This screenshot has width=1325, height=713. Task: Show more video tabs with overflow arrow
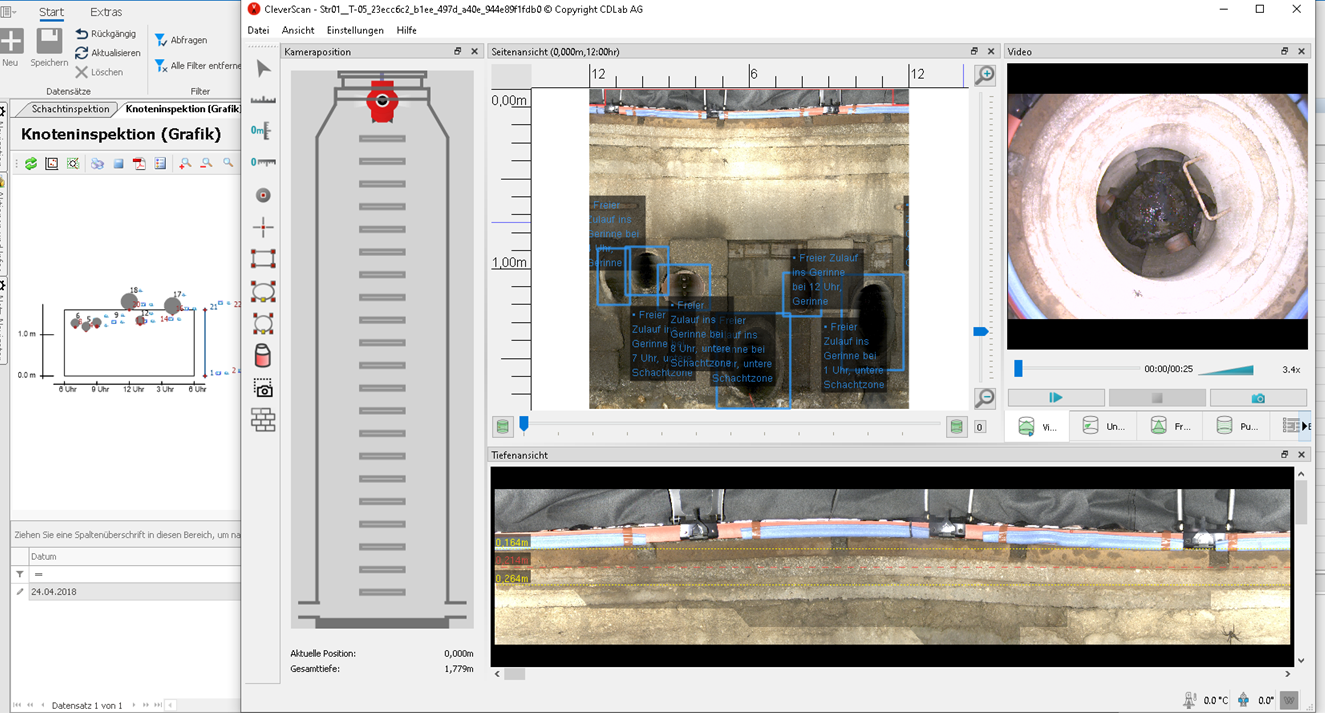coord(1305,427)
